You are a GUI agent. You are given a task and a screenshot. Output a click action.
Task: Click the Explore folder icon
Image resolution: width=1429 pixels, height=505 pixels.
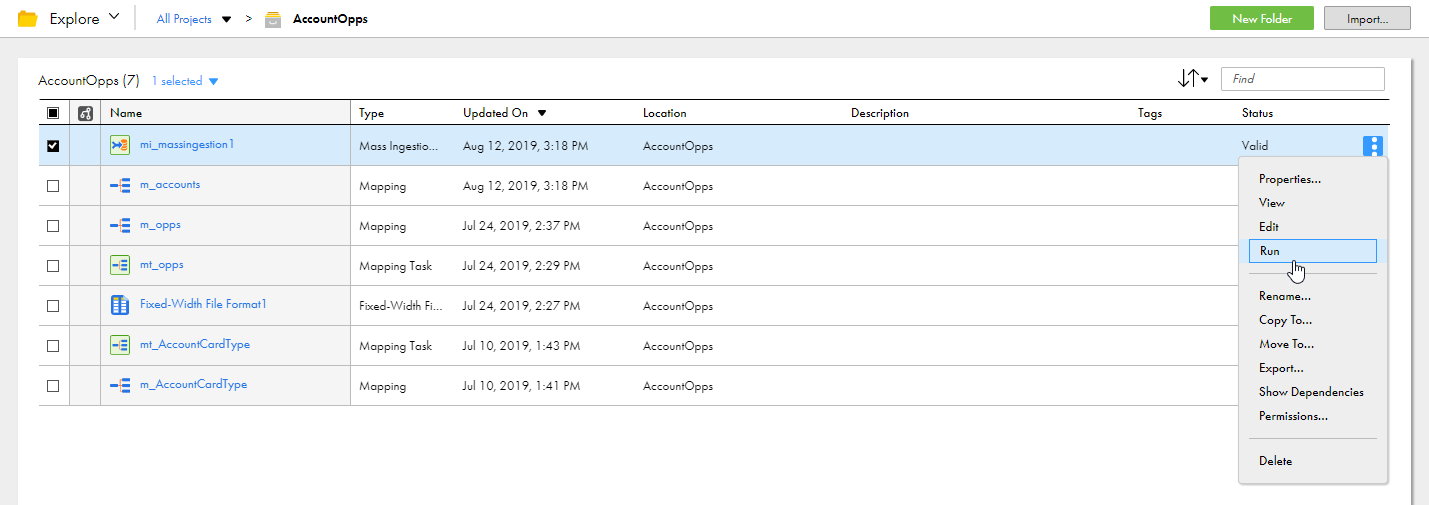pyautogui.click(x=28, y=19)
